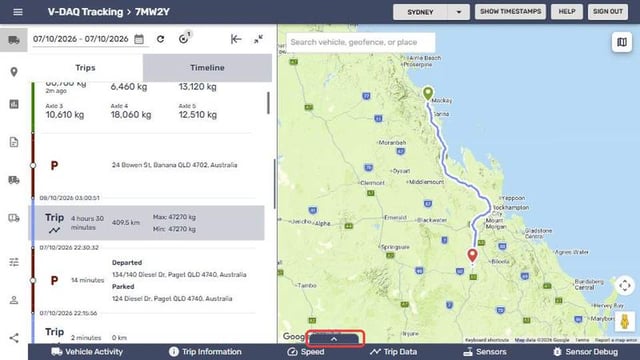Click the V-DAQ Tracking breadcrumb
The width and height of the screenshot is (640, 360).
[x=85, y=12]
